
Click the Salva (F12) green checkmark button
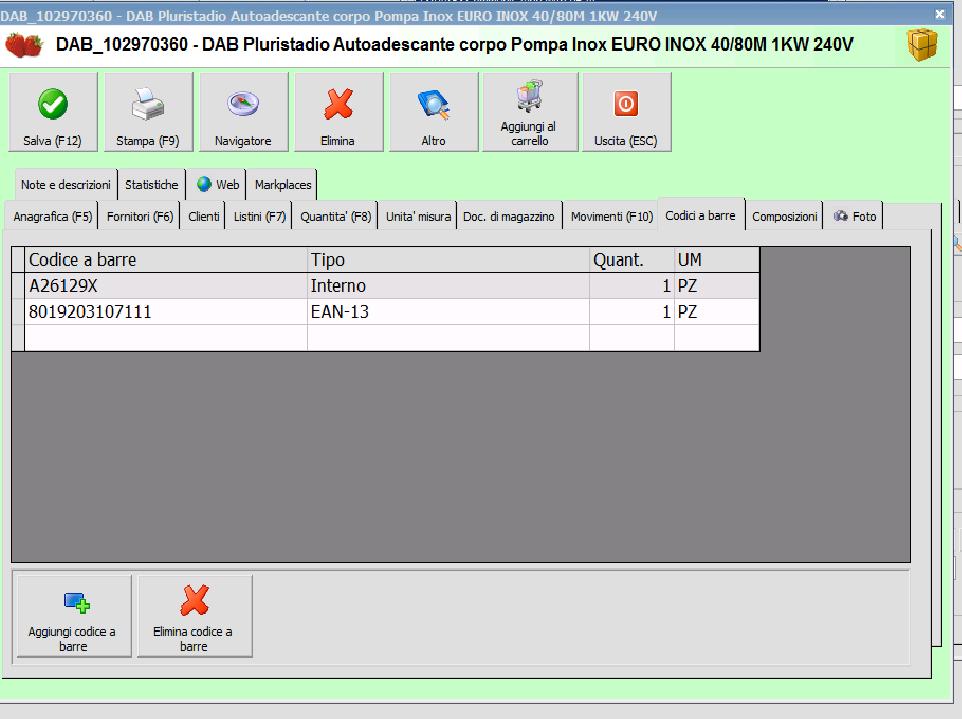tap(53, 112)
